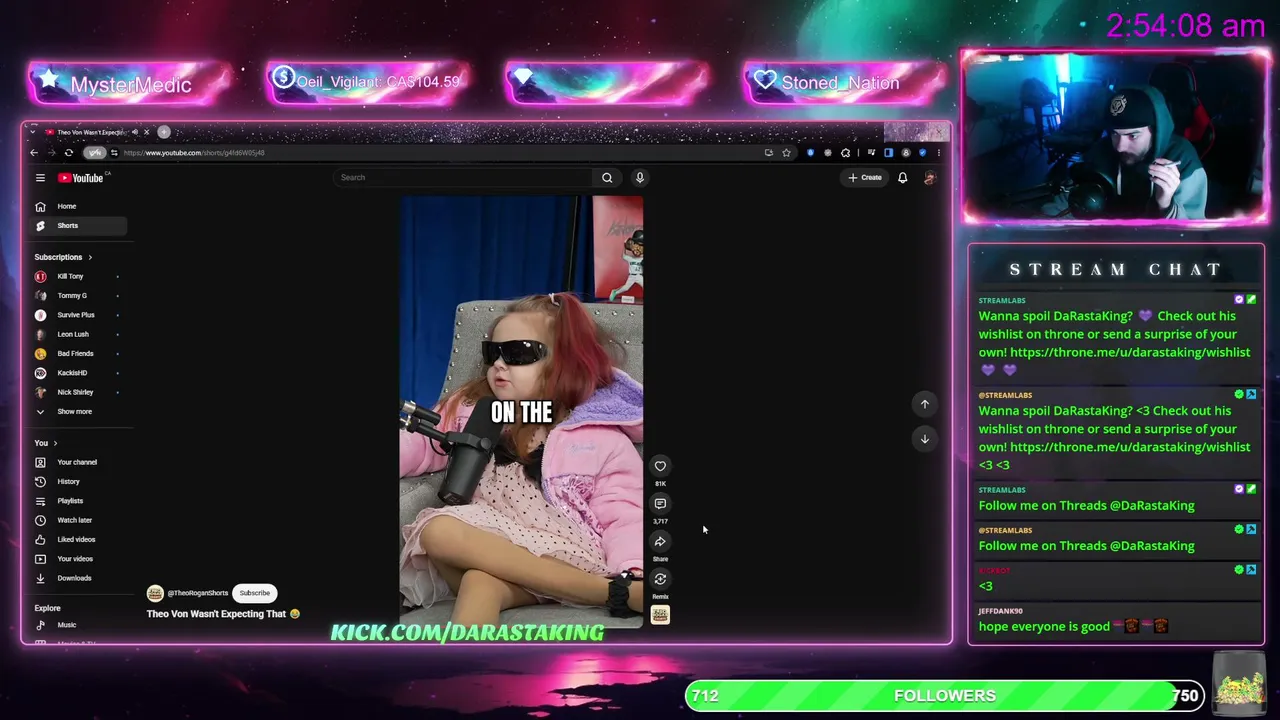Open Liked videos in the sidebar
This screenshot has height=720, width=1280.
[80, 540]
